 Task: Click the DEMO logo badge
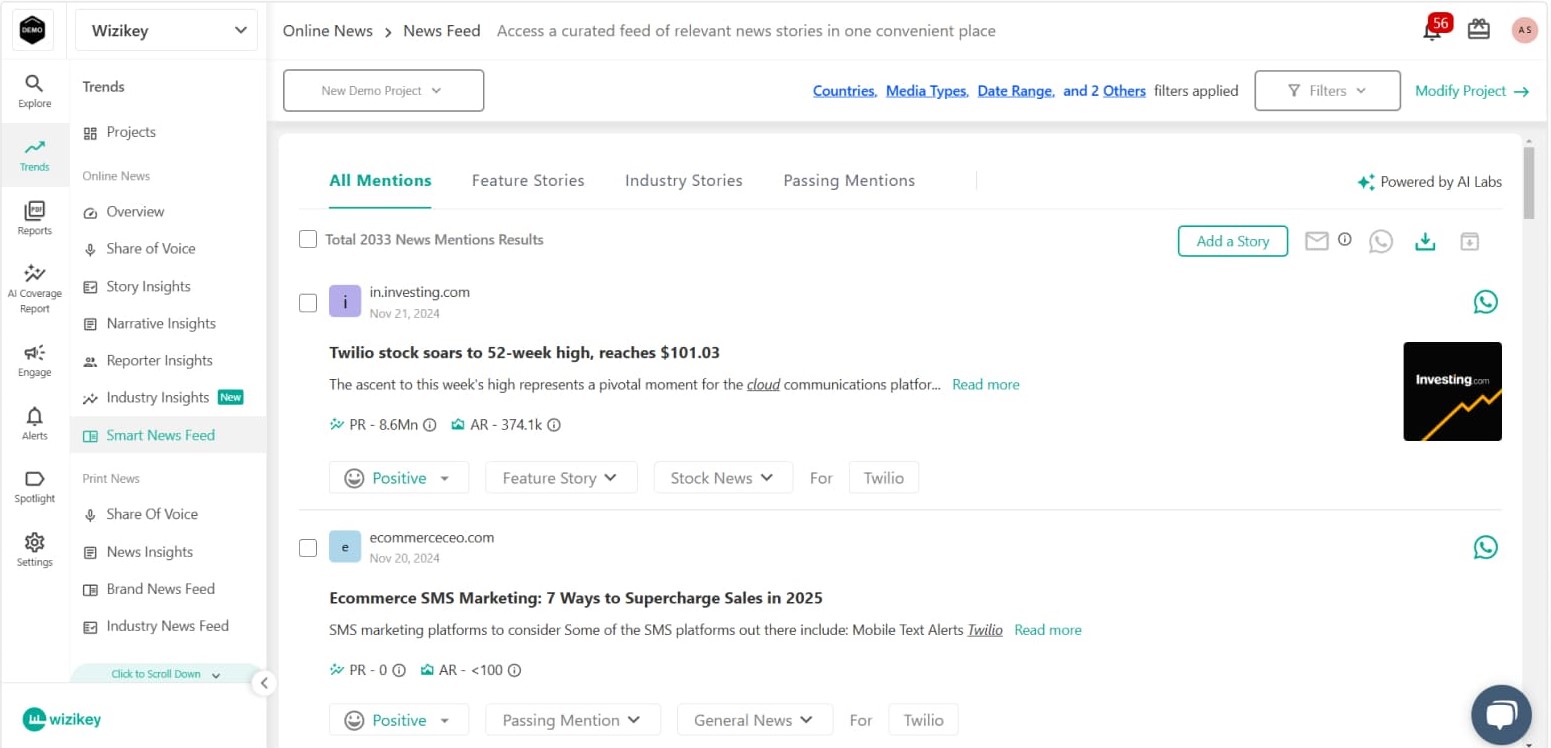pos(34,30)
